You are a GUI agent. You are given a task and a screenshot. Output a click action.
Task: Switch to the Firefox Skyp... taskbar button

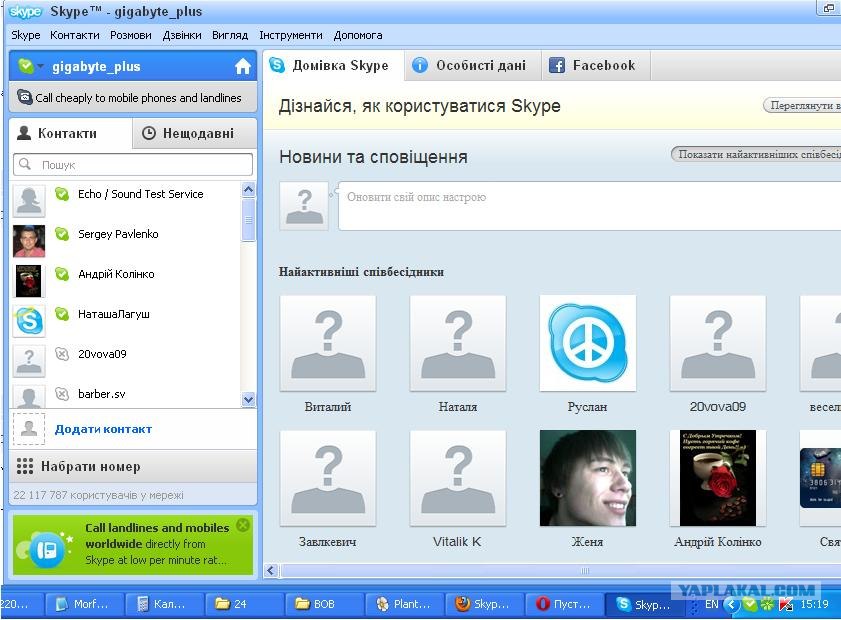click(x=484, y=604)
